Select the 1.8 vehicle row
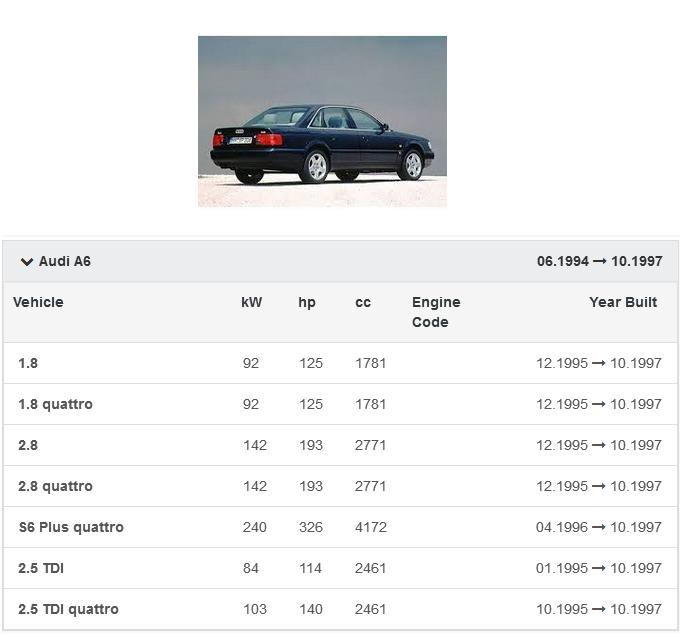This screenshot has width=685, height=637. click(28, 363)
